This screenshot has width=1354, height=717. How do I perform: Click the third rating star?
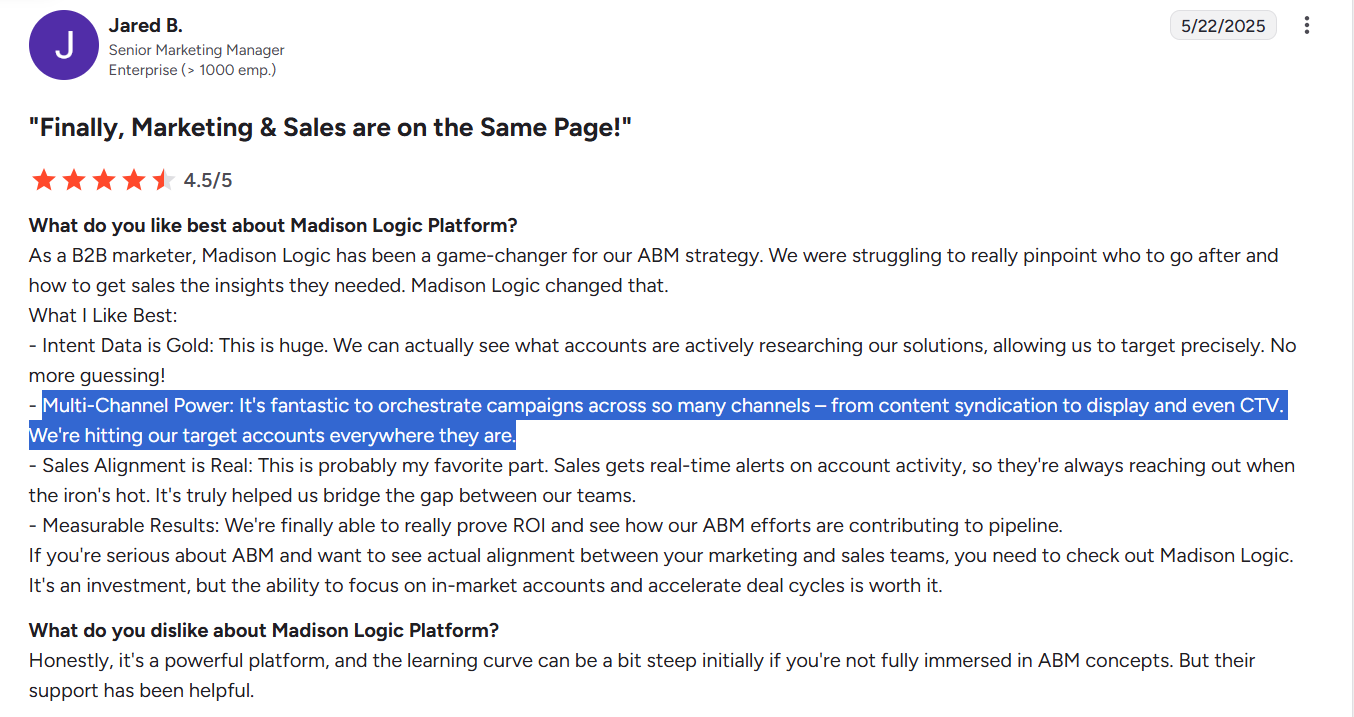103,180
